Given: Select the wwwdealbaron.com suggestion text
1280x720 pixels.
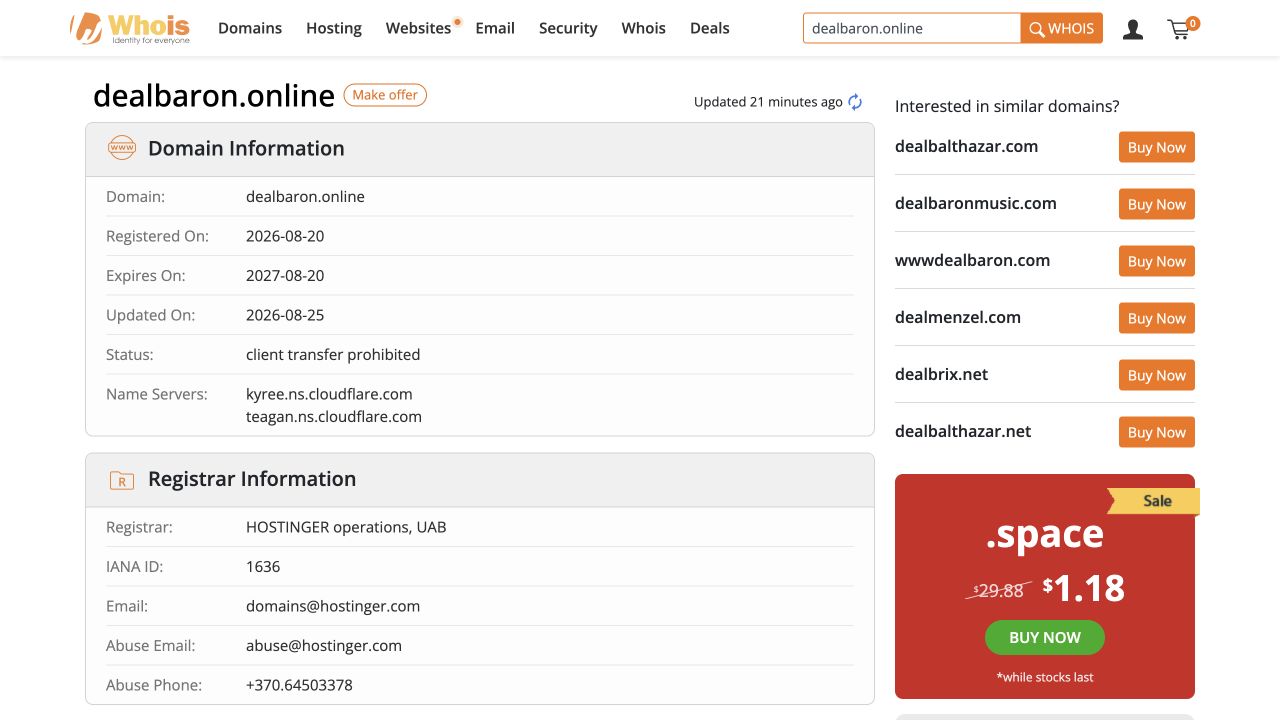Looking at the screenshot, I should pyautogui.click(x=972, y=260).
